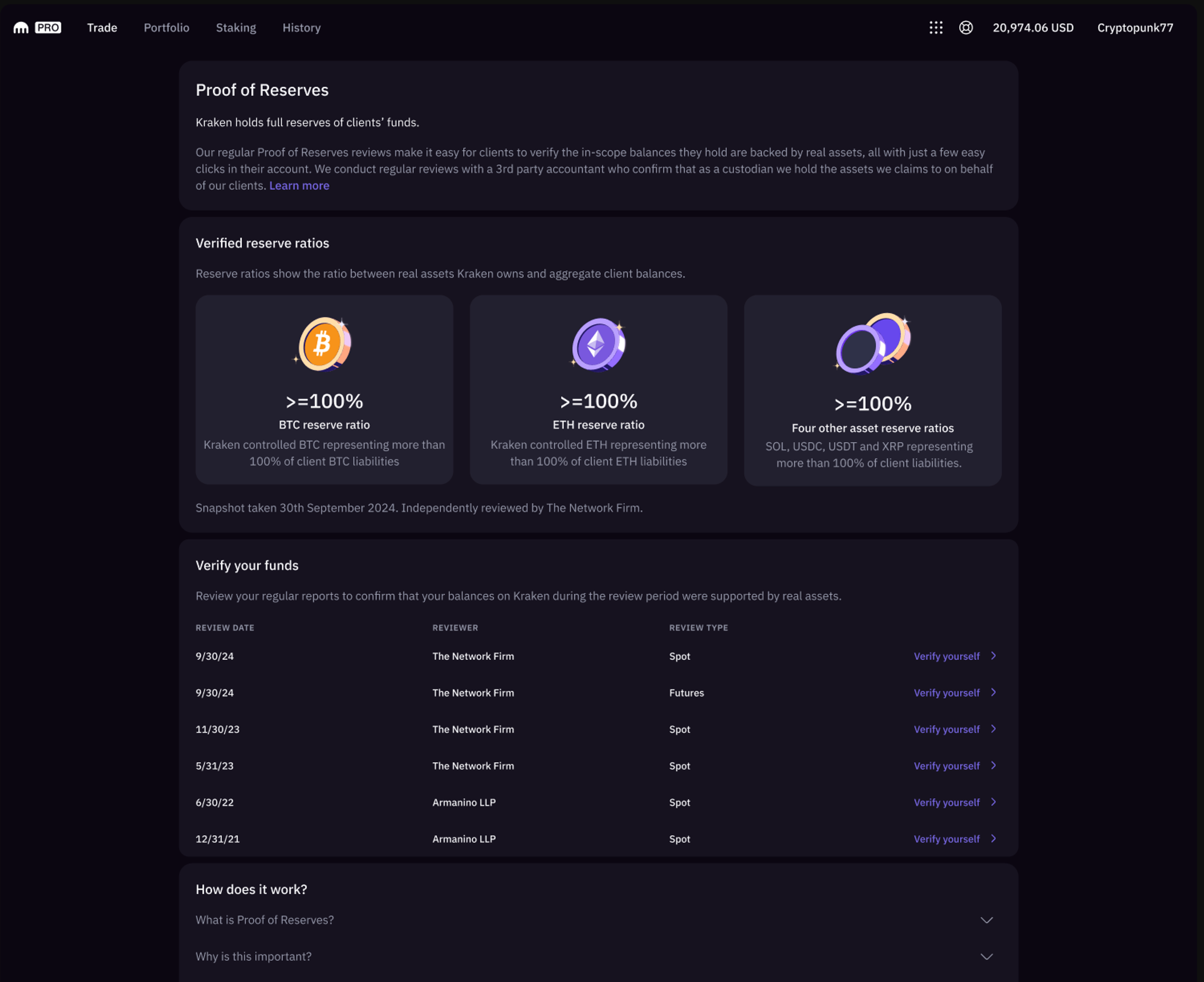Click the Ethereum coin icon
Viewport: 1204px width, 982px height.
click(x=598, y=343)
